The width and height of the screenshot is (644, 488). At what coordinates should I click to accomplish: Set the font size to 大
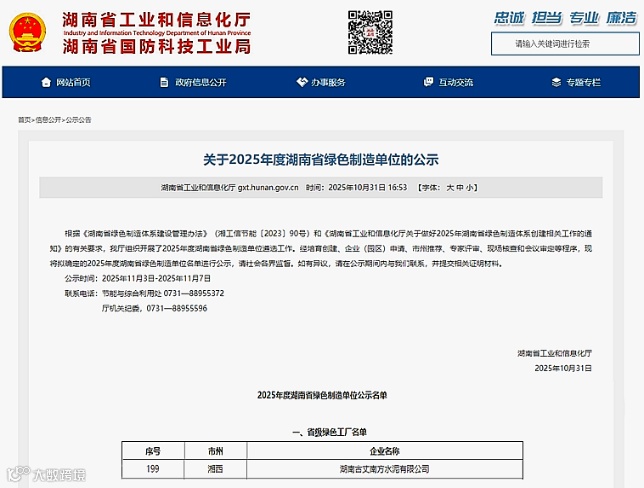coord(450,188)
